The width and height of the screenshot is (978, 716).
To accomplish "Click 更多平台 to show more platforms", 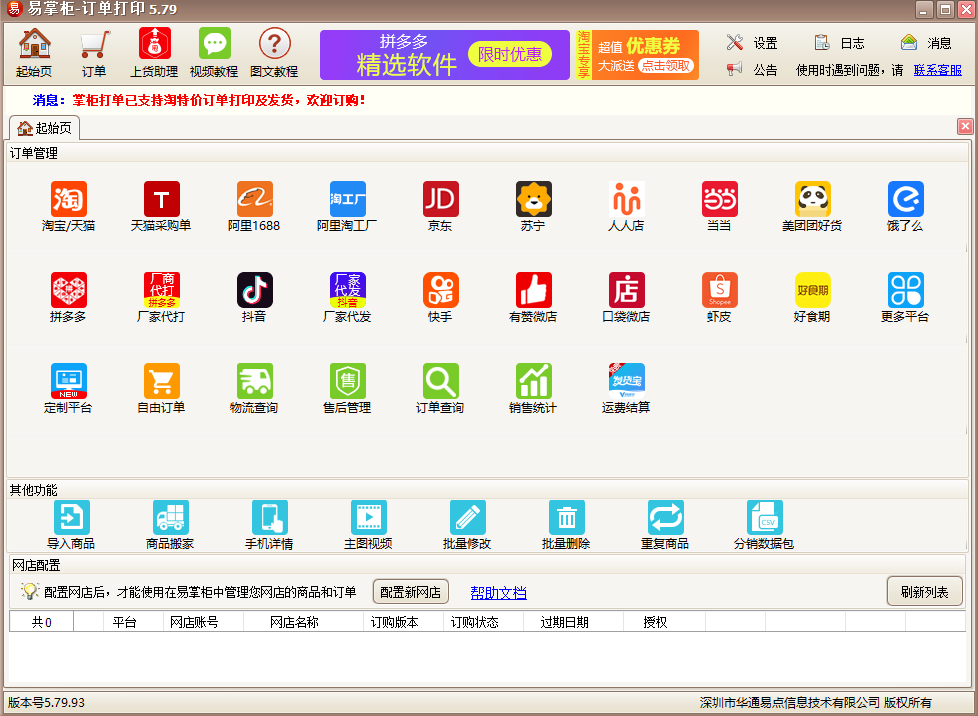I will pos(905,291).
